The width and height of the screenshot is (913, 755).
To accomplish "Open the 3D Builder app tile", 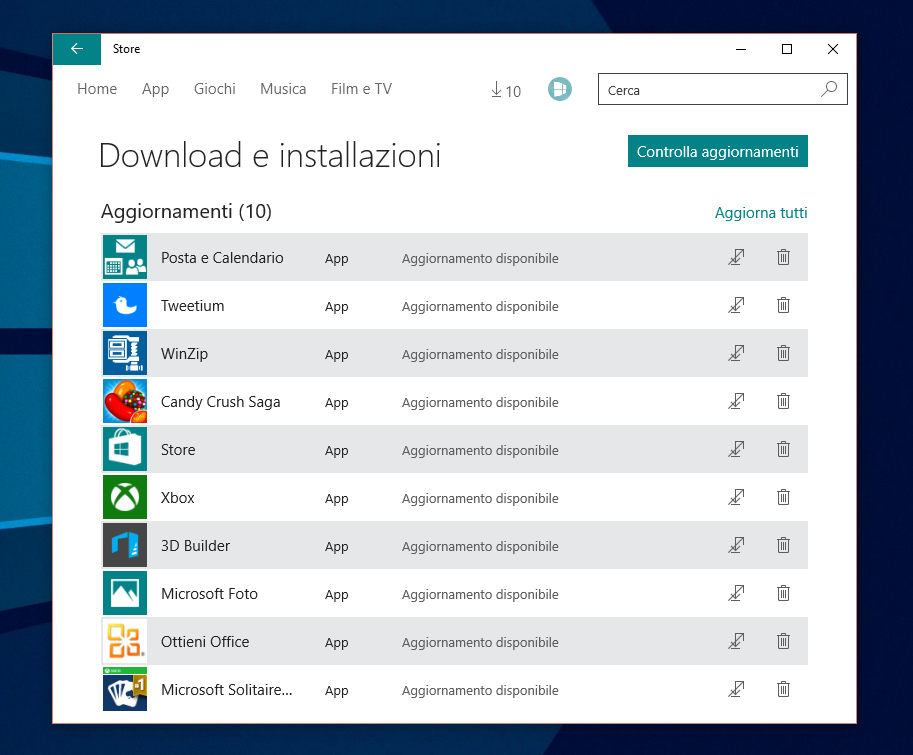I will point(125,545).
